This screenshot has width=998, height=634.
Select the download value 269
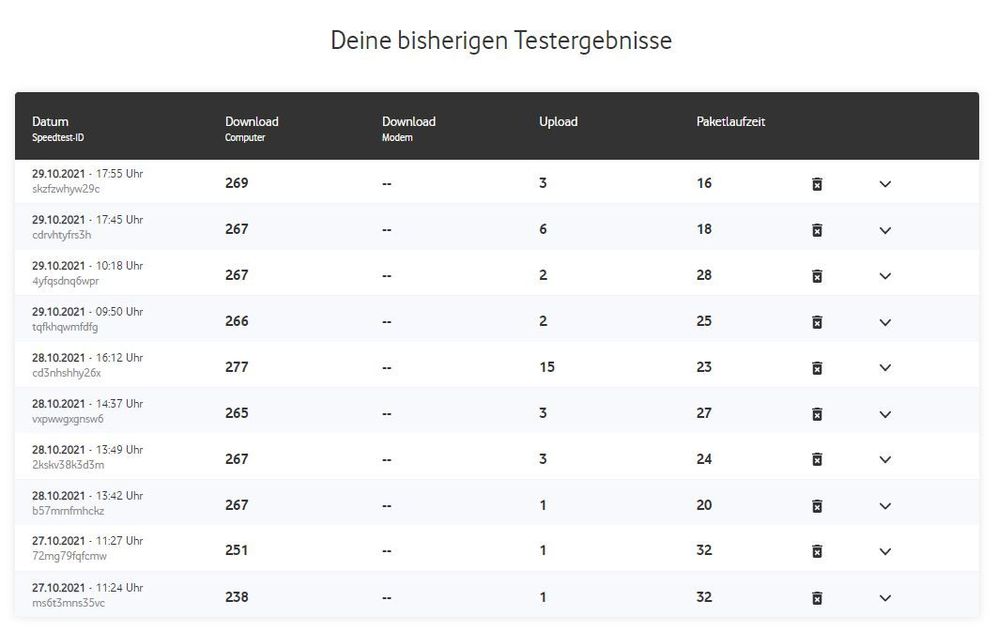(x=236, y=183)
